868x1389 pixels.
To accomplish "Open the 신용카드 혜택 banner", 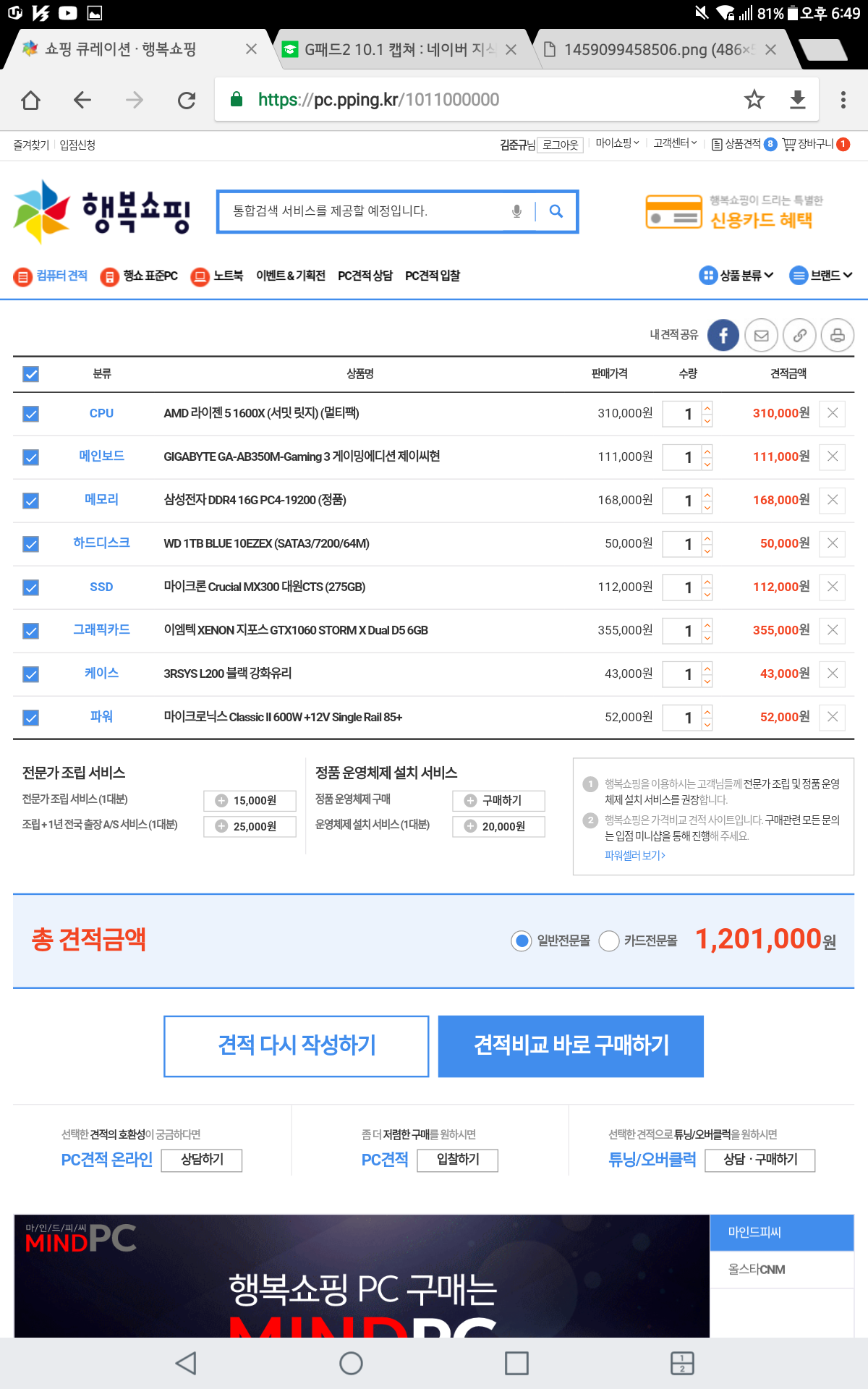I will (x=734, y=212).
